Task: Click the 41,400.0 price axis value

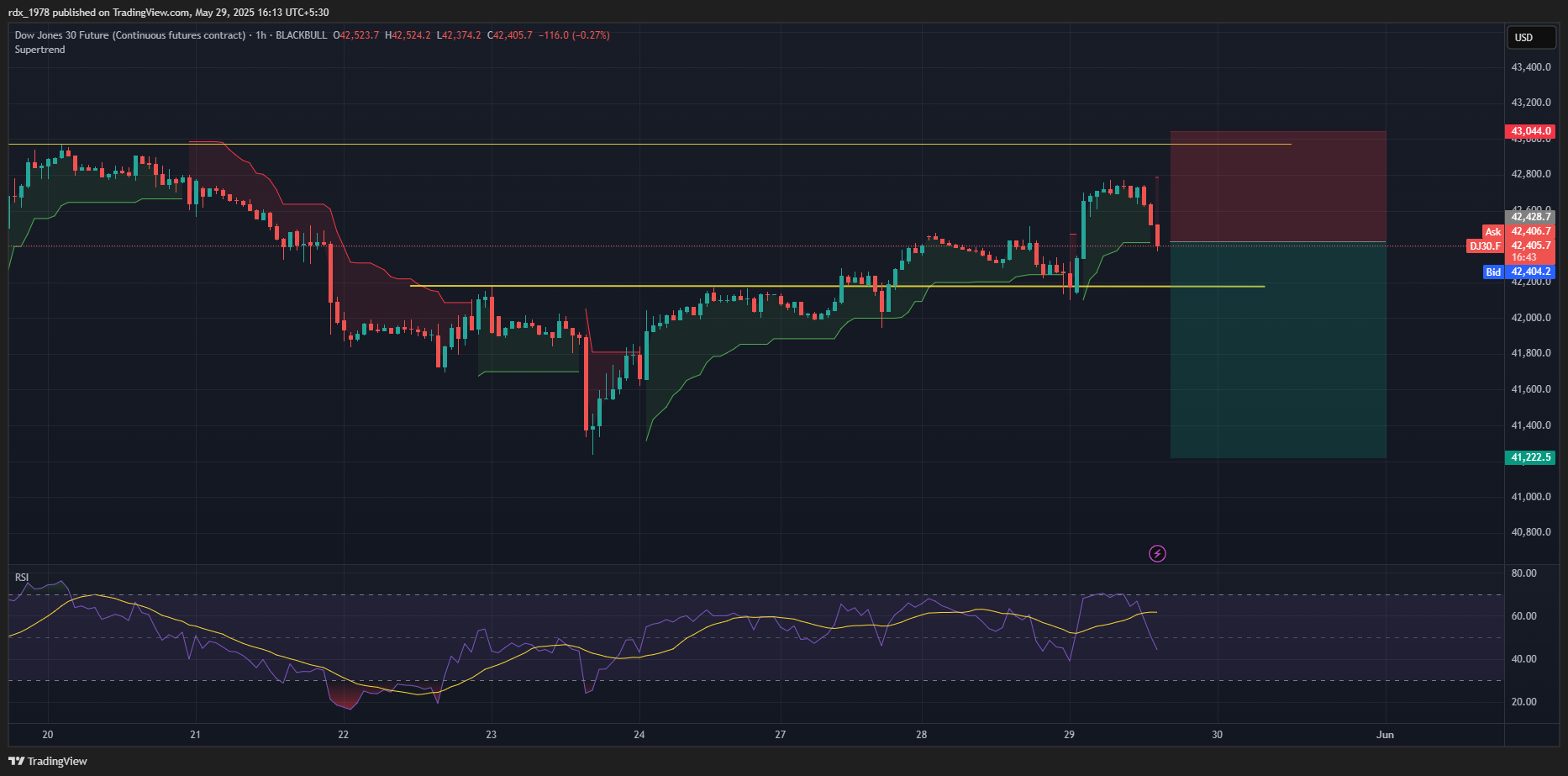Action: coord(1531,425)
